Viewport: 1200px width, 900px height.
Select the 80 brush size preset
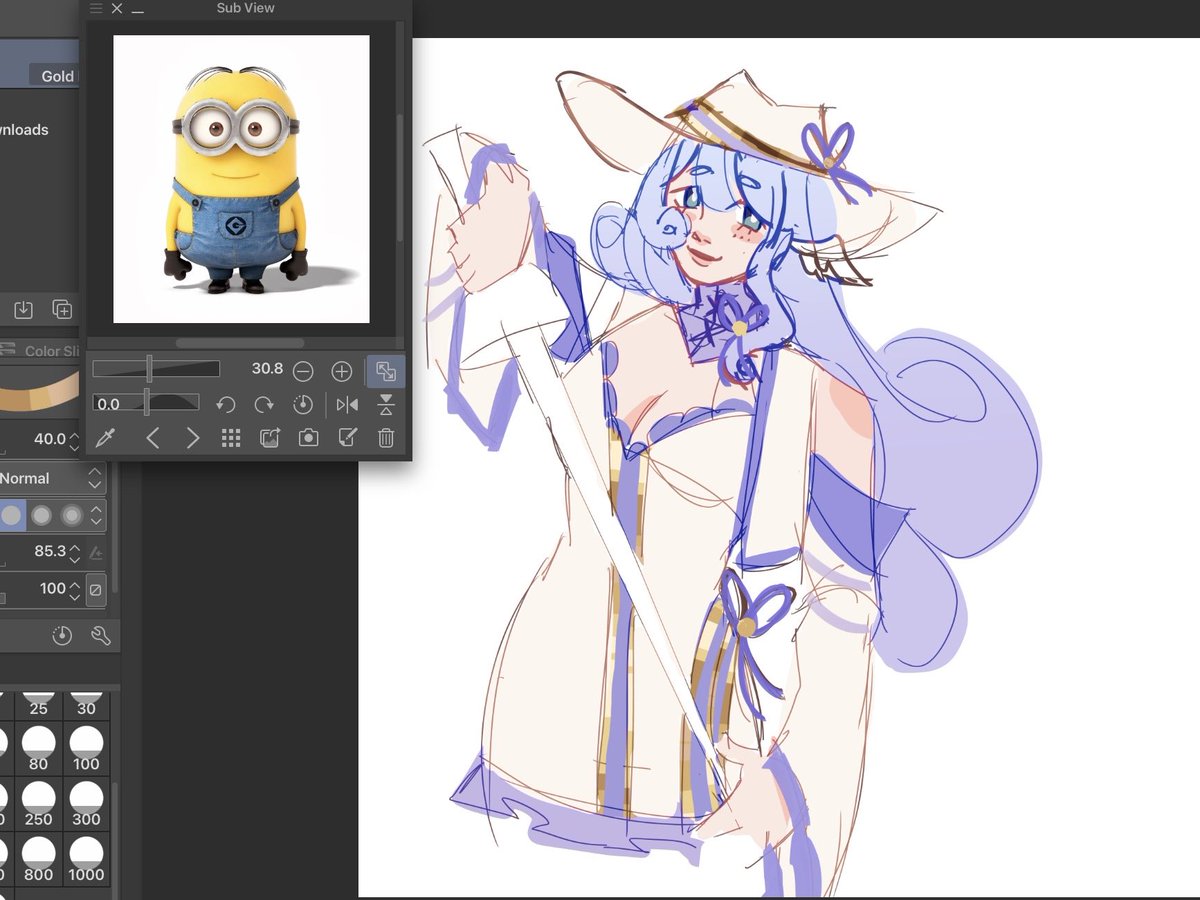pyautogui.click(x=39, y=747)
